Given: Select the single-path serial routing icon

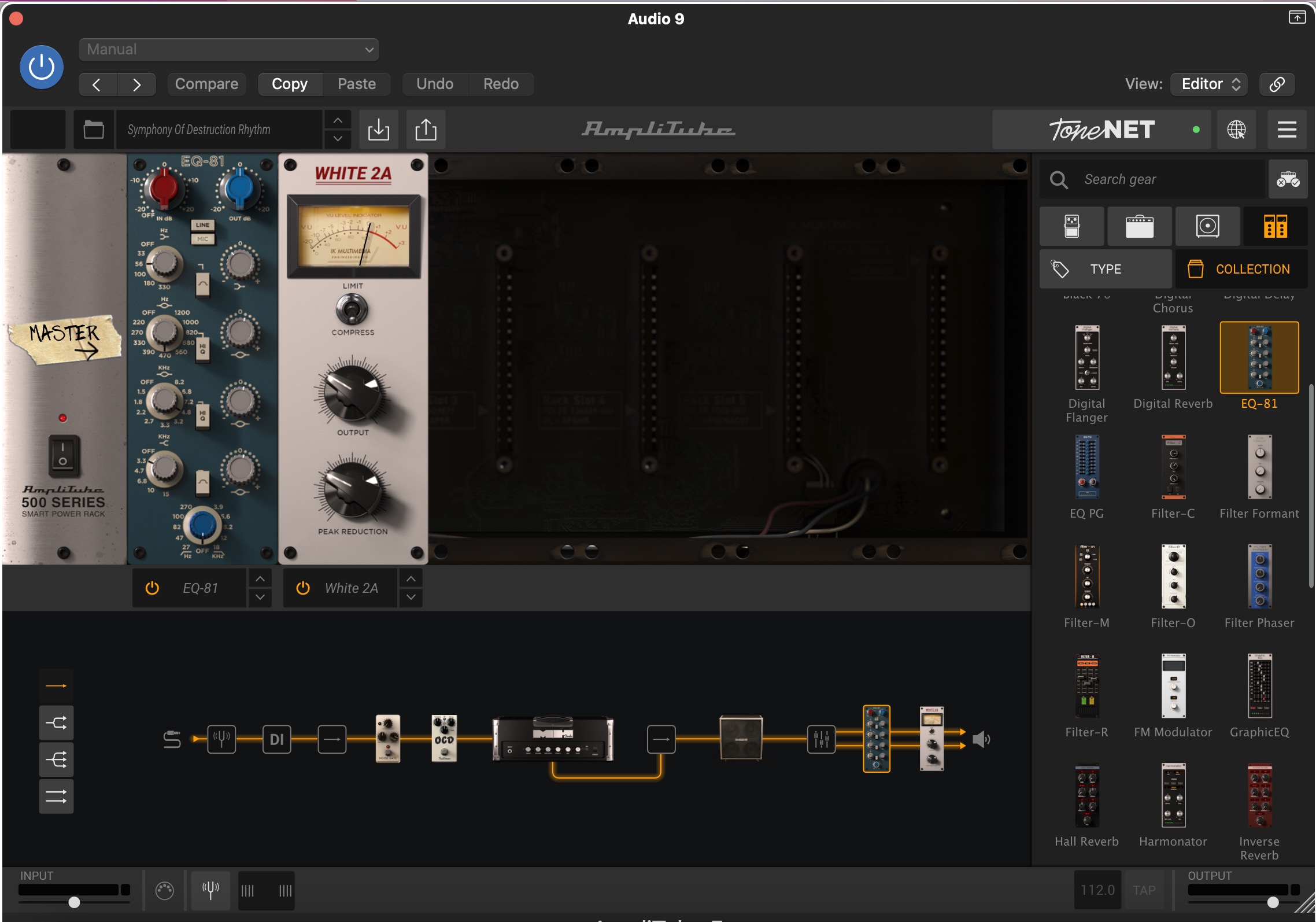Looking at the screenshot, I should [56, 686].
